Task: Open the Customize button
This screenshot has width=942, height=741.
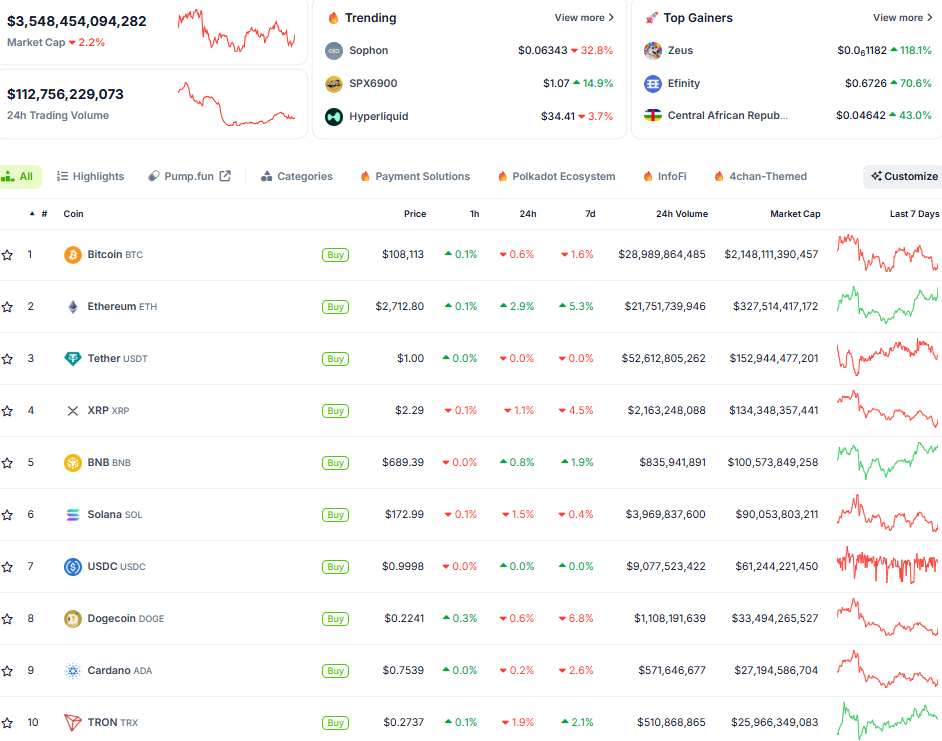Action: tap(904, 177)
